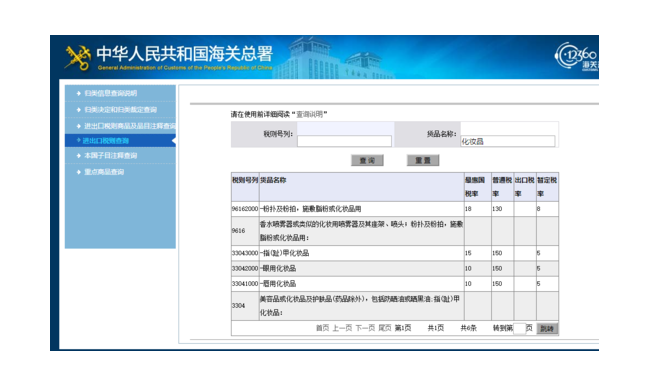Go to last page via 尾页
The width and height of the screenshot is (666, 373).
click(385, 328)
